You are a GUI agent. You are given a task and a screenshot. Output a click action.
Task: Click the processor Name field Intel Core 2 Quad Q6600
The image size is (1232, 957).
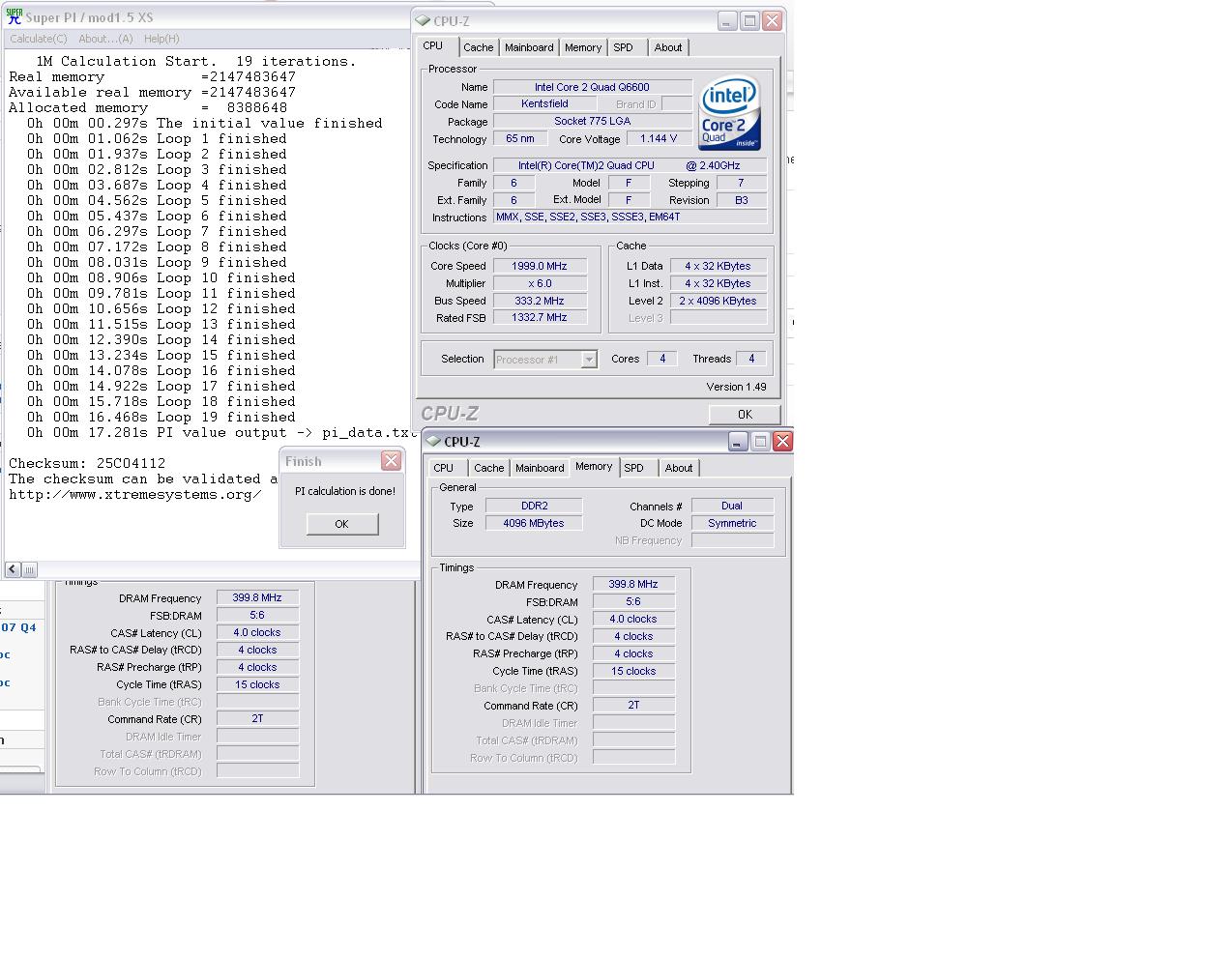(x=592, y=87)
